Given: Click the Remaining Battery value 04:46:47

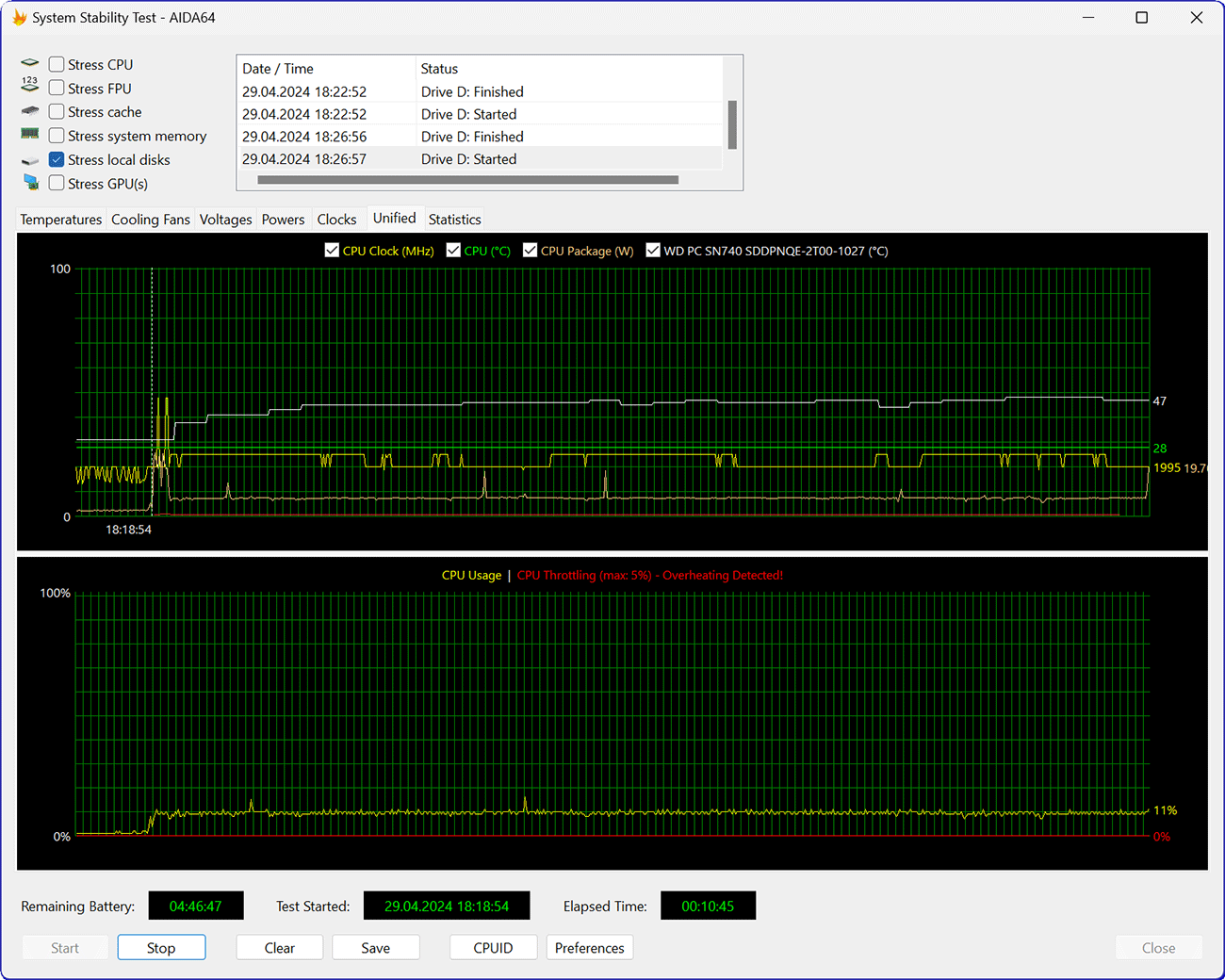Looking at the screenshot, I should 196,906.
